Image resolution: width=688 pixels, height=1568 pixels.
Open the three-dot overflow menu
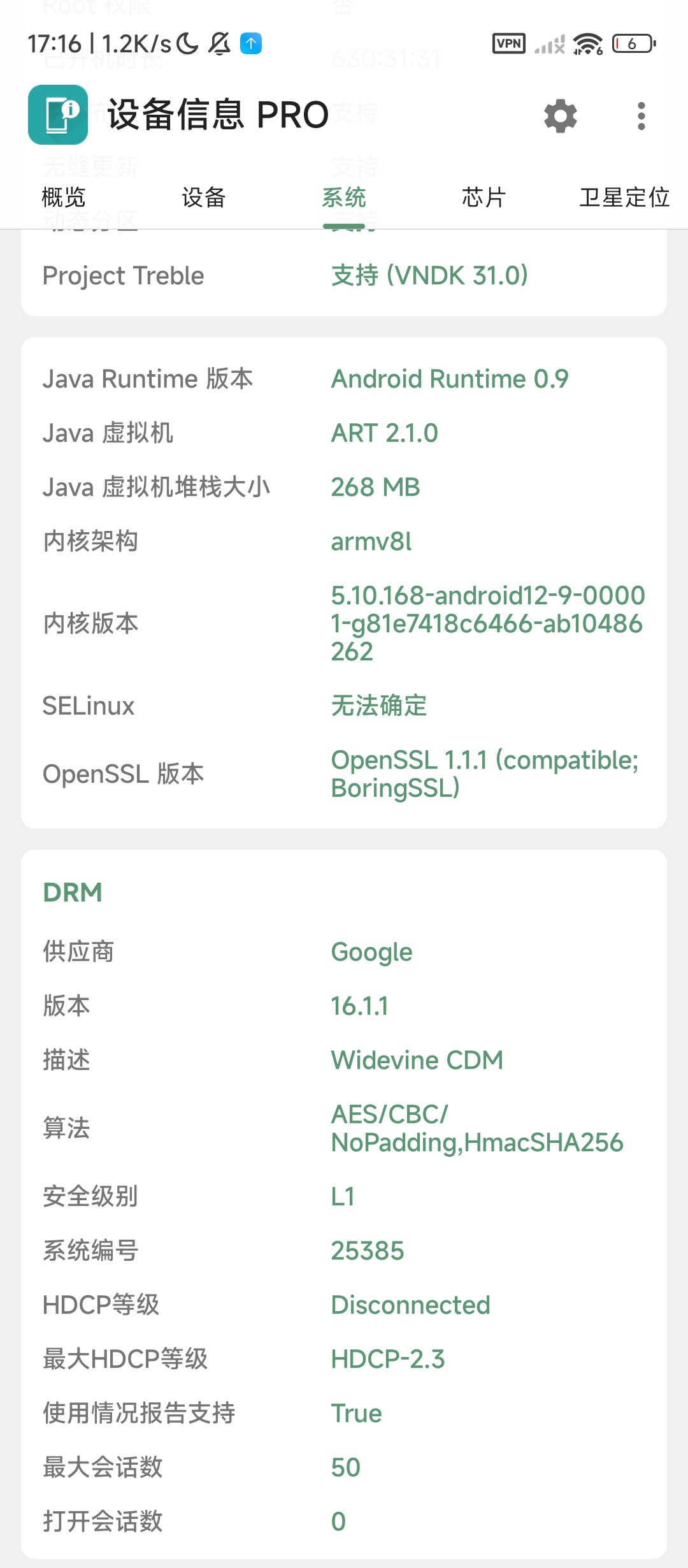[x=641, y=116]
